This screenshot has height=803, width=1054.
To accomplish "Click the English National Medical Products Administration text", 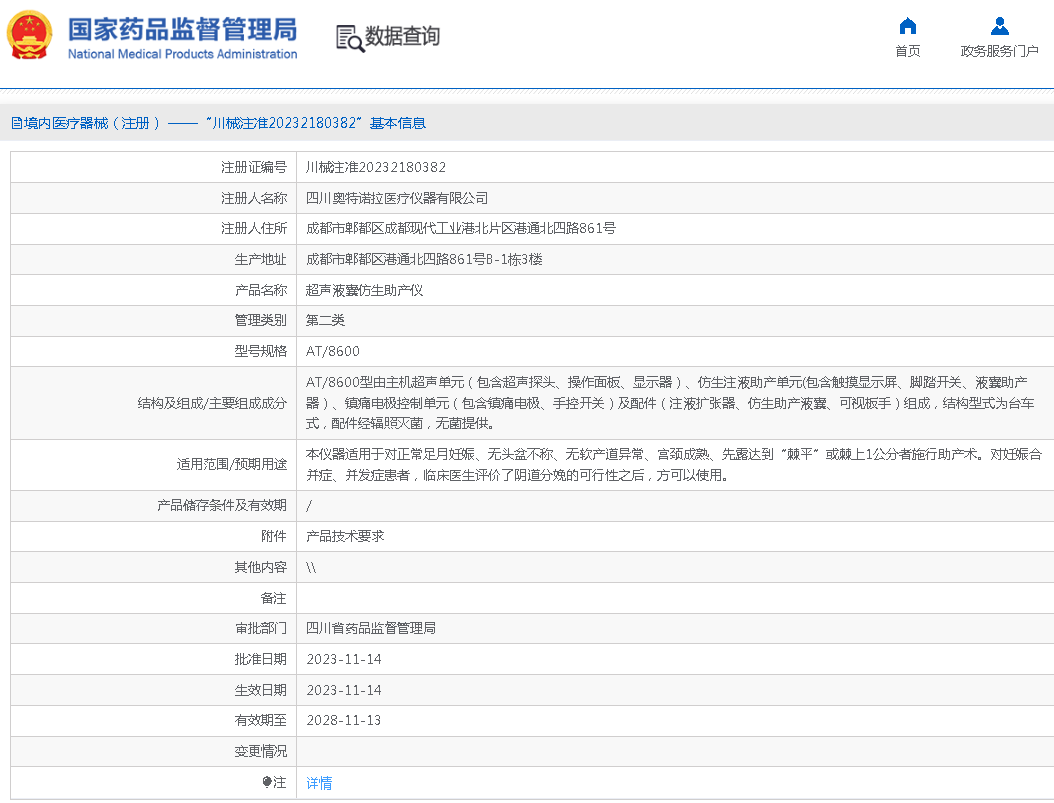I will click(x=182, y=54).
